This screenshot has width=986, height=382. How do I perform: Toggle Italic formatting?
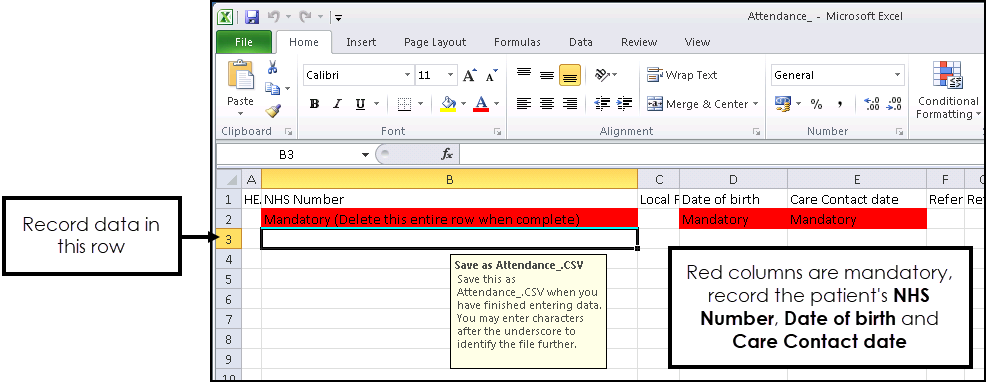[337, 104]
